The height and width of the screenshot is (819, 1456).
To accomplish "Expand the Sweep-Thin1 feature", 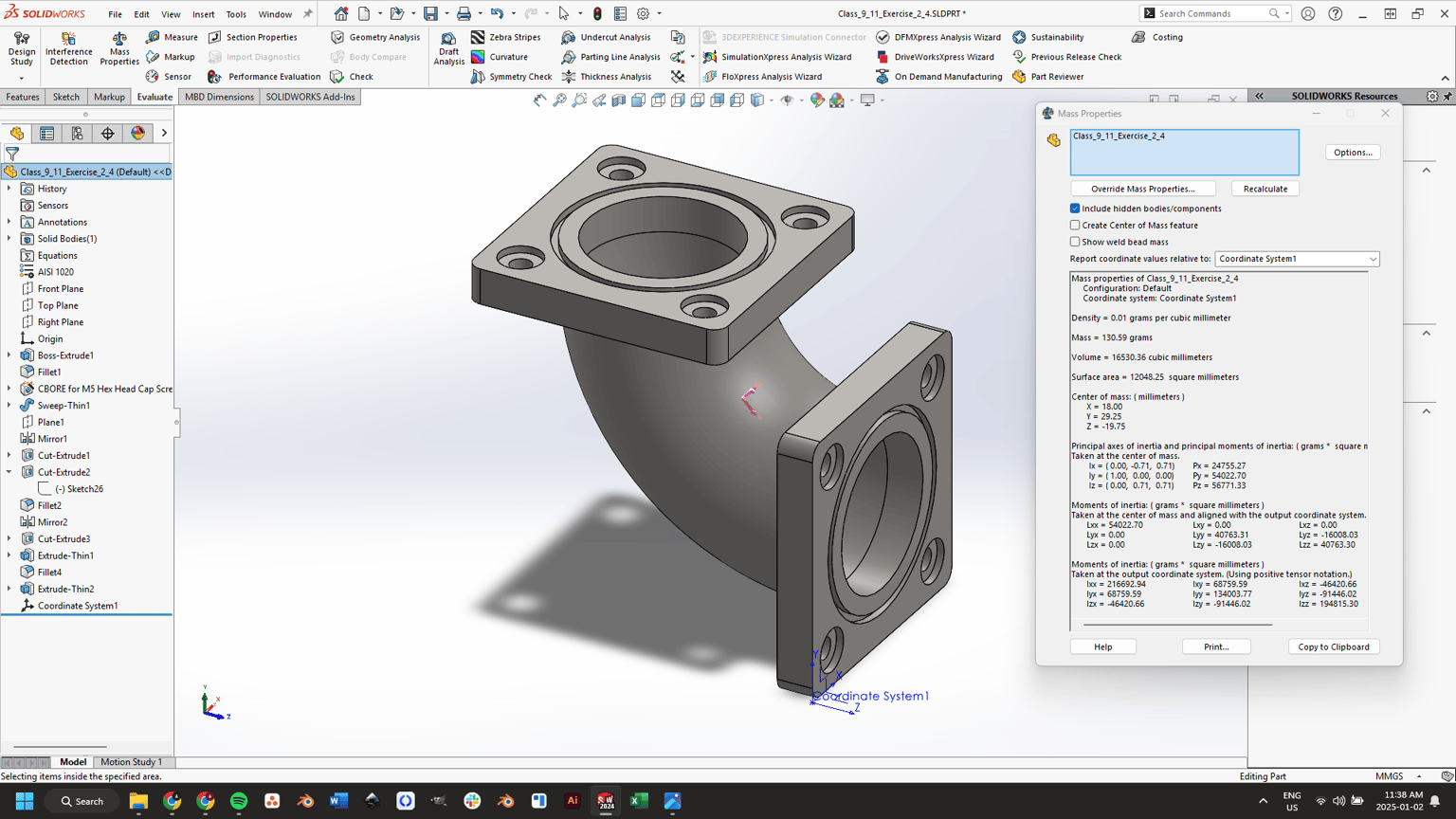I will tap(9, 406).
